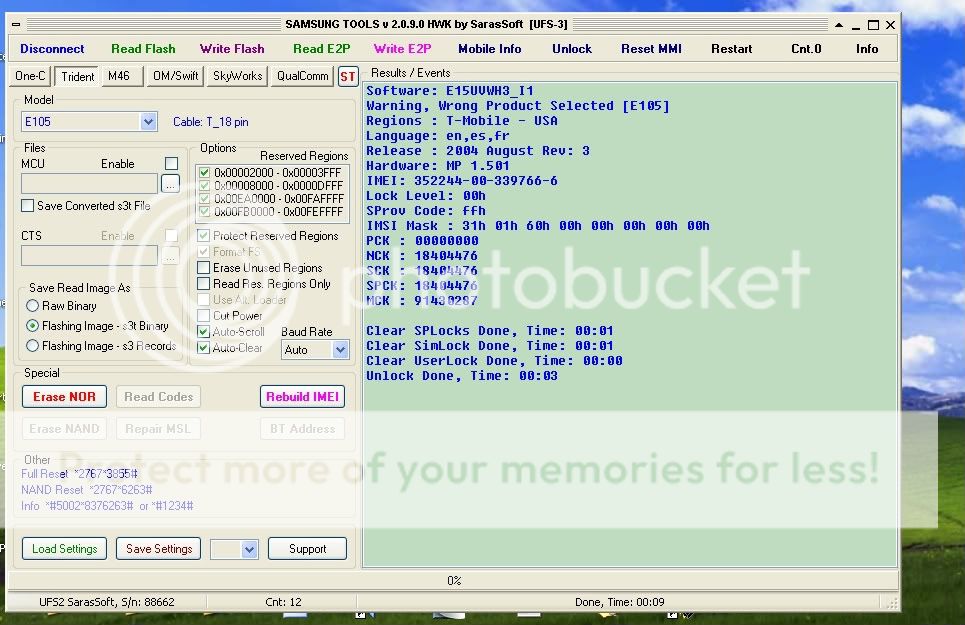The height and width of the screenshot is (625, 965).
Task: Click Reset MMI
Action: coord(651,49)
